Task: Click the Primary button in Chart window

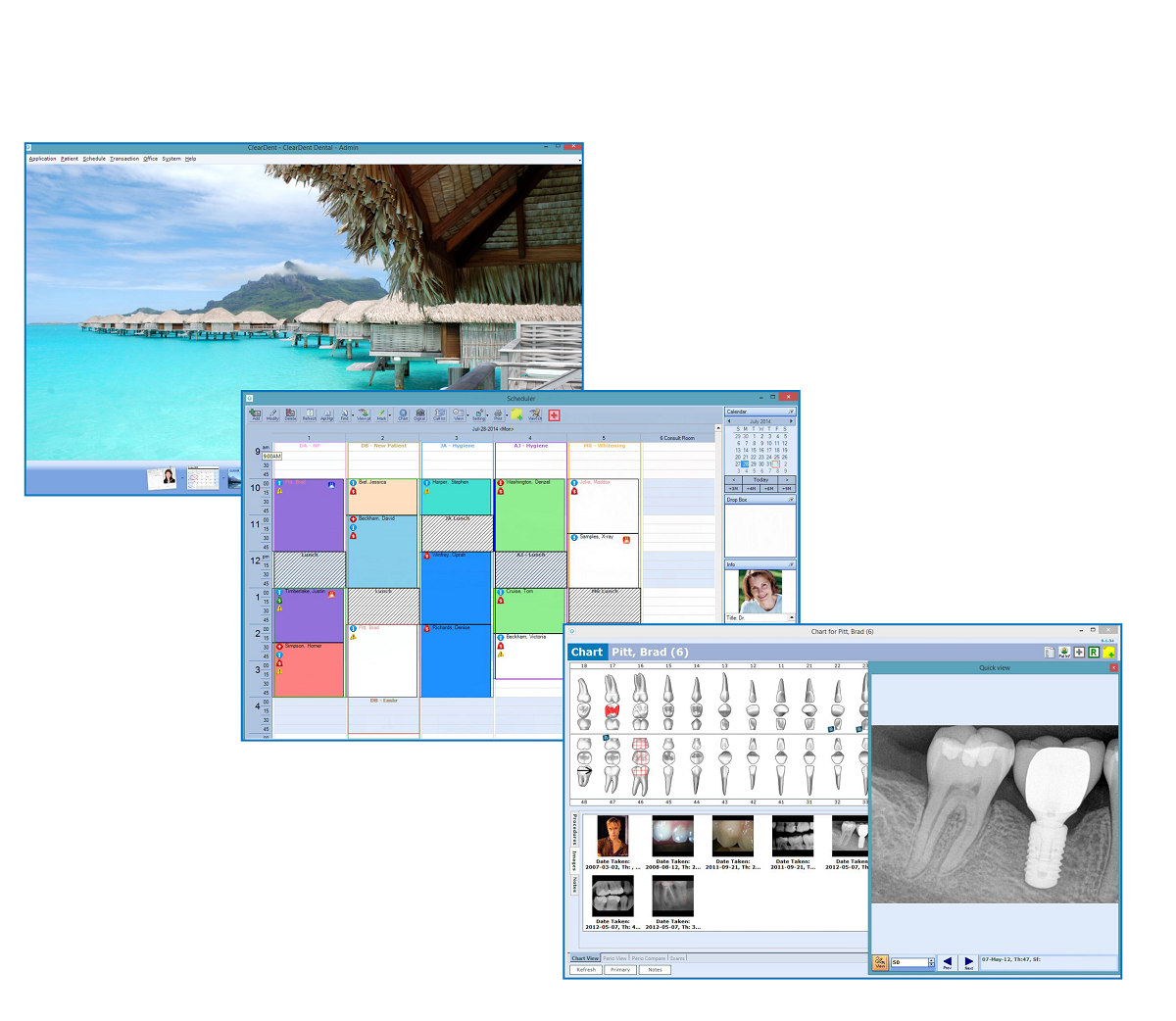Action: pyautogui.click(x=620, y=970)
